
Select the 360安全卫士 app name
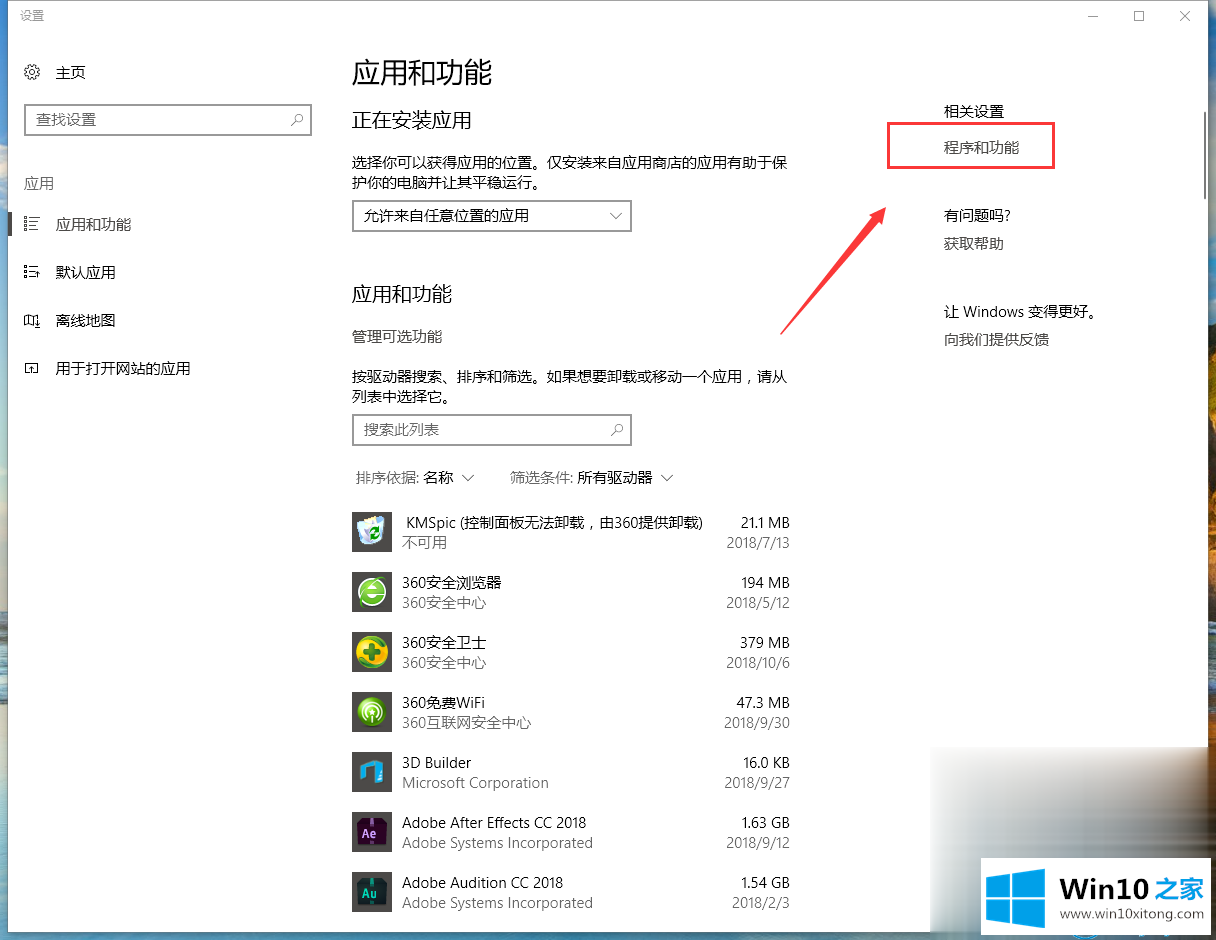(444, 643)
